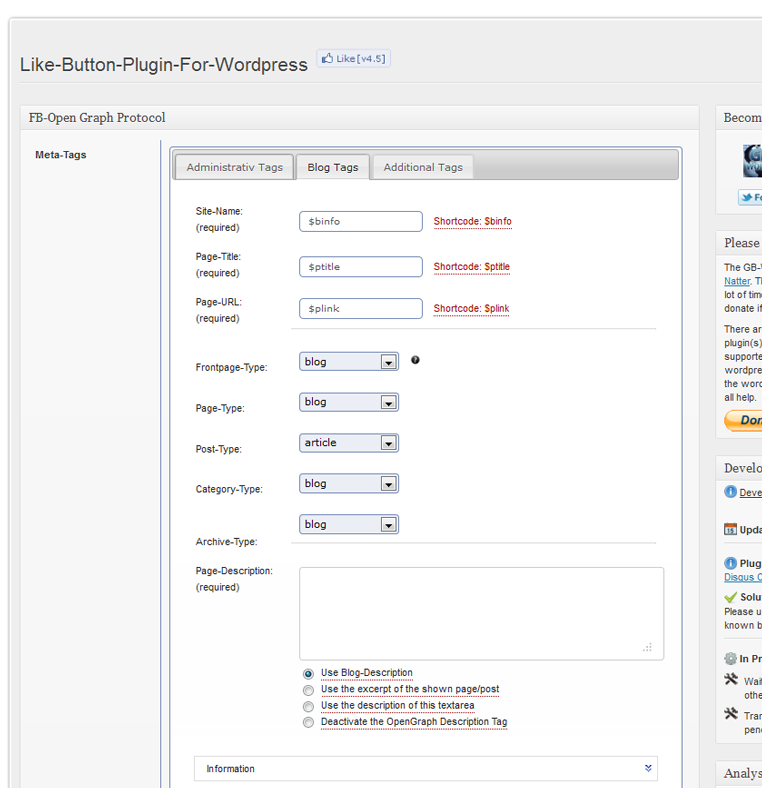Select Use the excerpt of shown page/post

click(308, 690)
